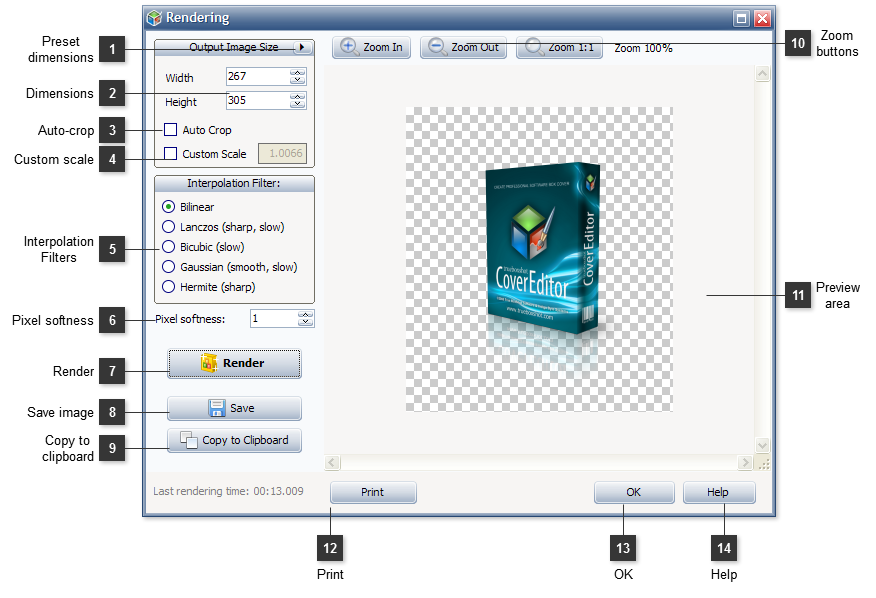
Task: Close the Rendering window
Action: 762,18
